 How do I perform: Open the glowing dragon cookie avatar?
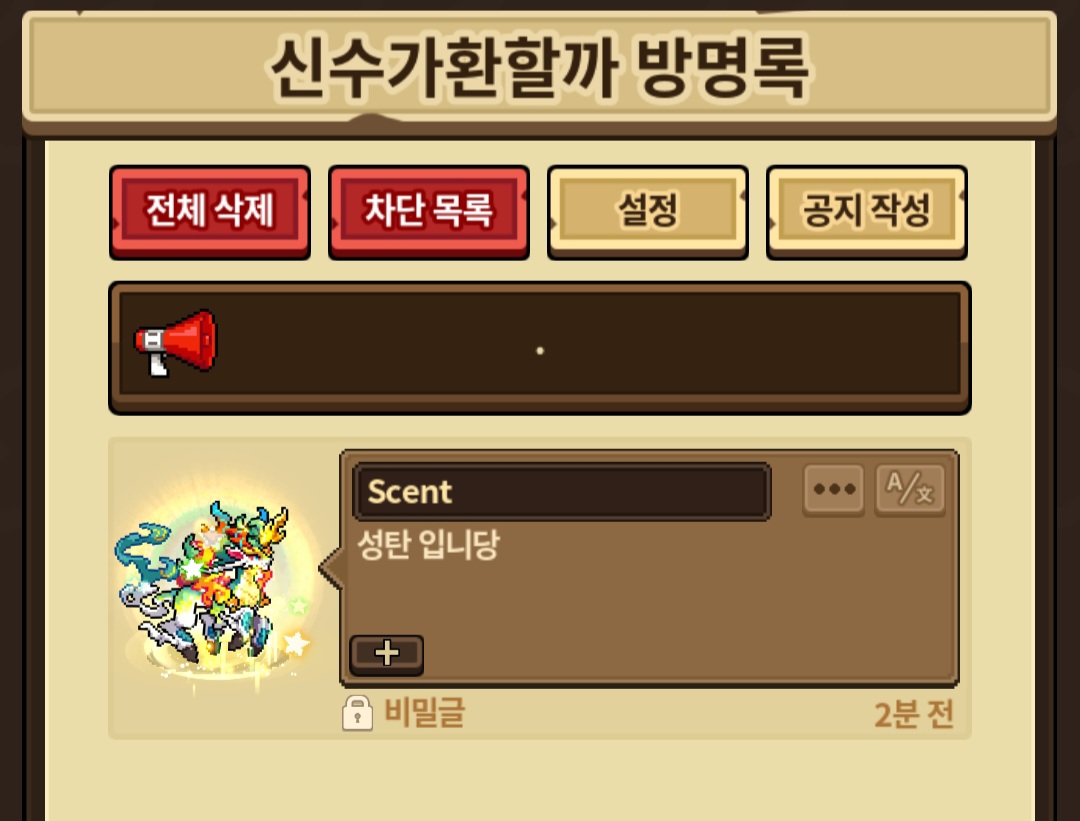click(212, 589)
